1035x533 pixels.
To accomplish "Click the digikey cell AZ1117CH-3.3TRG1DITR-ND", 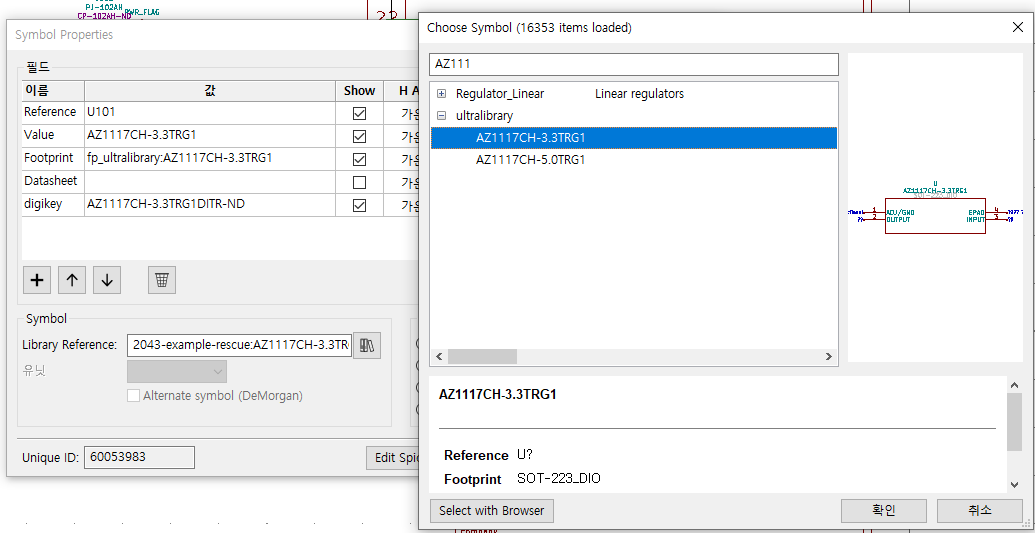I will [x=210, y=205].
